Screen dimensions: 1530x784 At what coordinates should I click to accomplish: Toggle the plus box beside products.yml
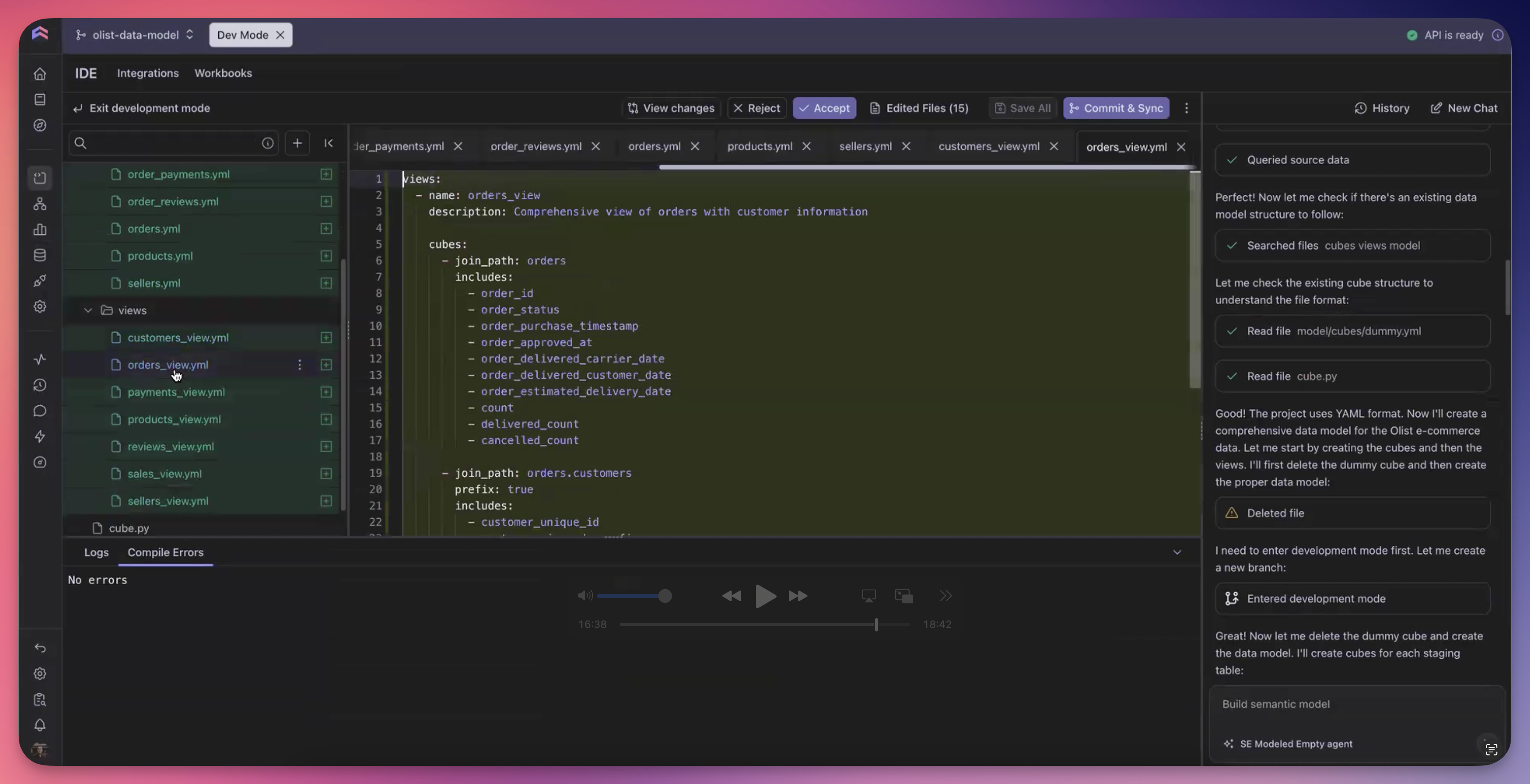point(326,256)
